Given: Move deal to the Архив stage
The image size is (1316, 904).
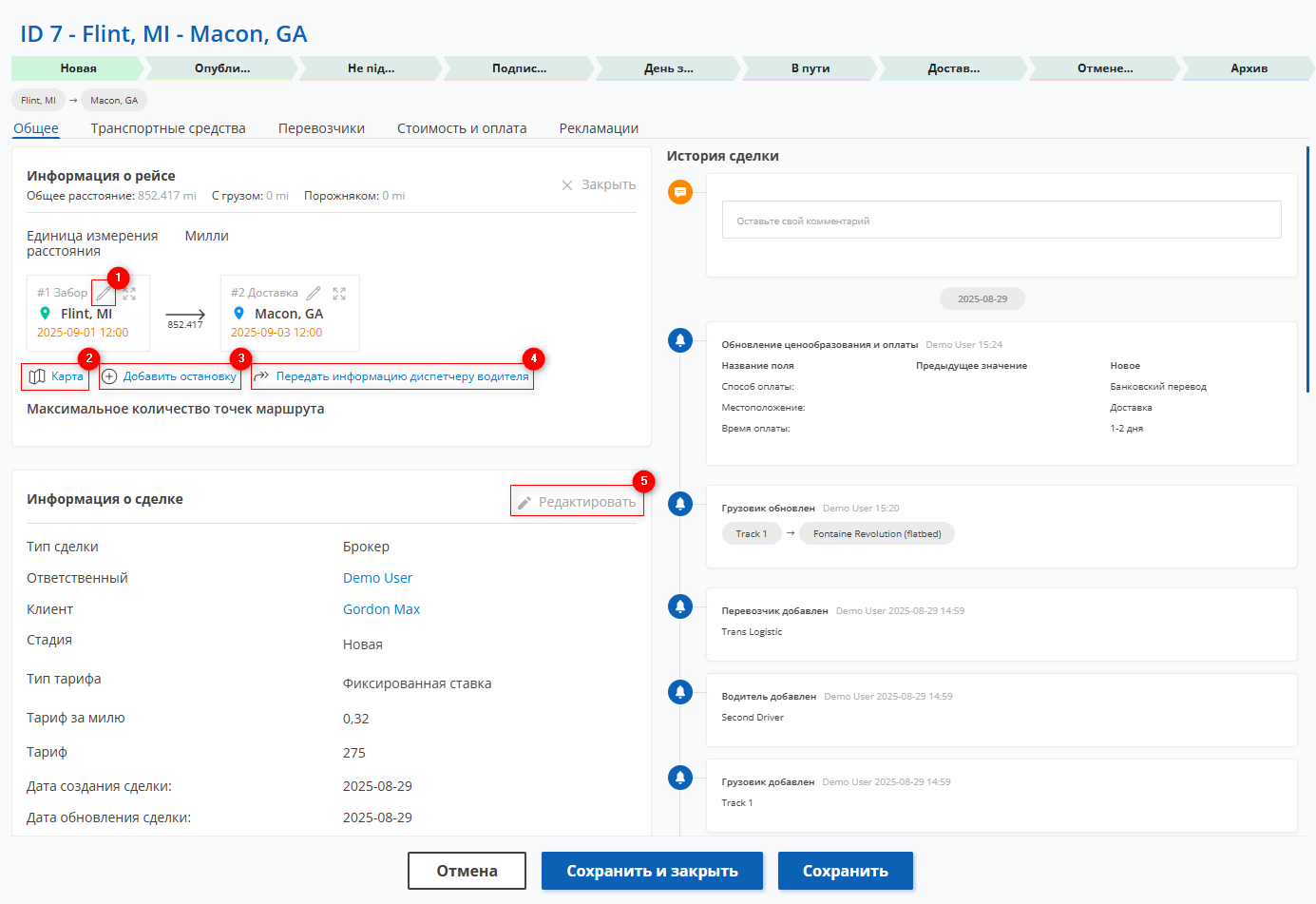Looking at the screenshot, I should 1249,68.
